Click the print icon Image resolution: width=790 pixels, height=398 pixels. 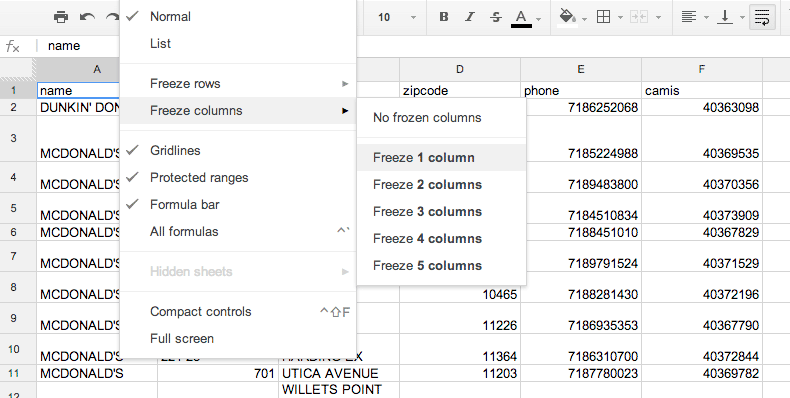click(61, 17)
